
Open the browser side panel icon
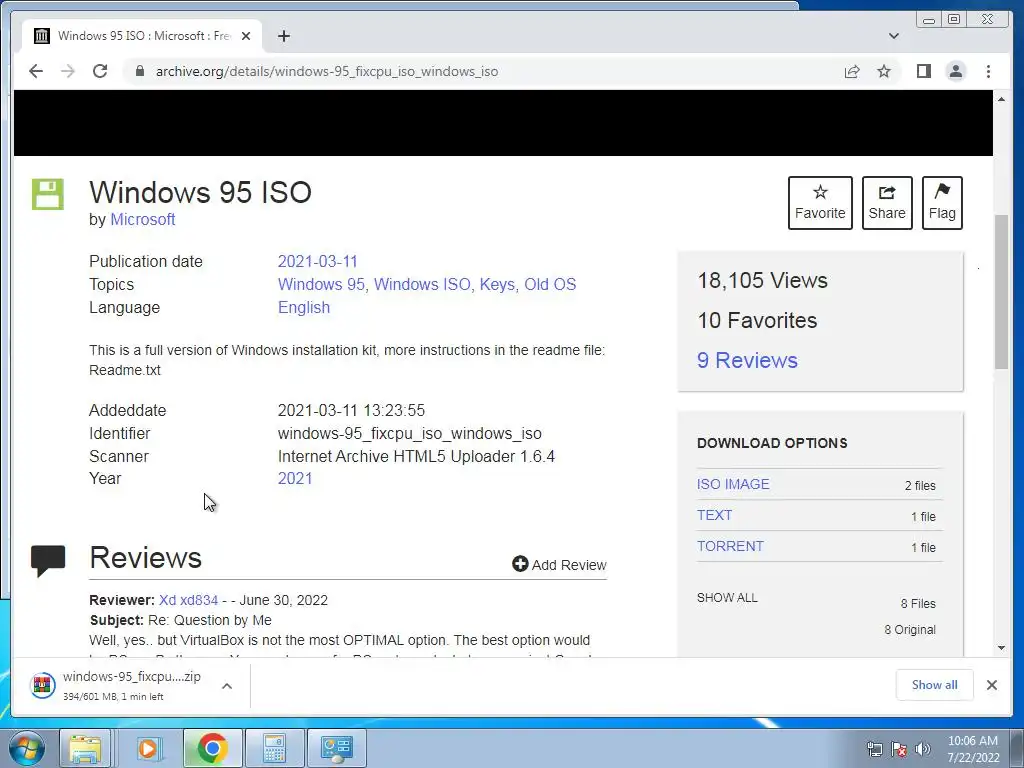[x=923, y=71]
